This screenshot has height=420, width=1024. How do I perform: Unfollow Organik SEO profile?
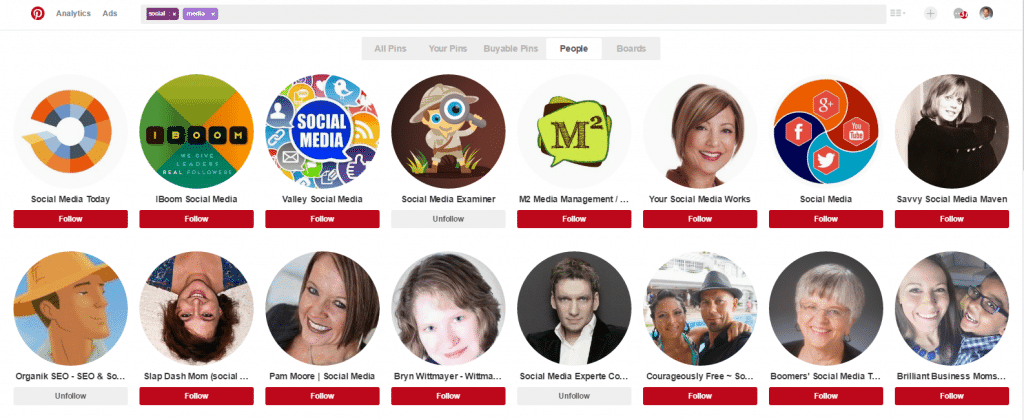point(71,396)
